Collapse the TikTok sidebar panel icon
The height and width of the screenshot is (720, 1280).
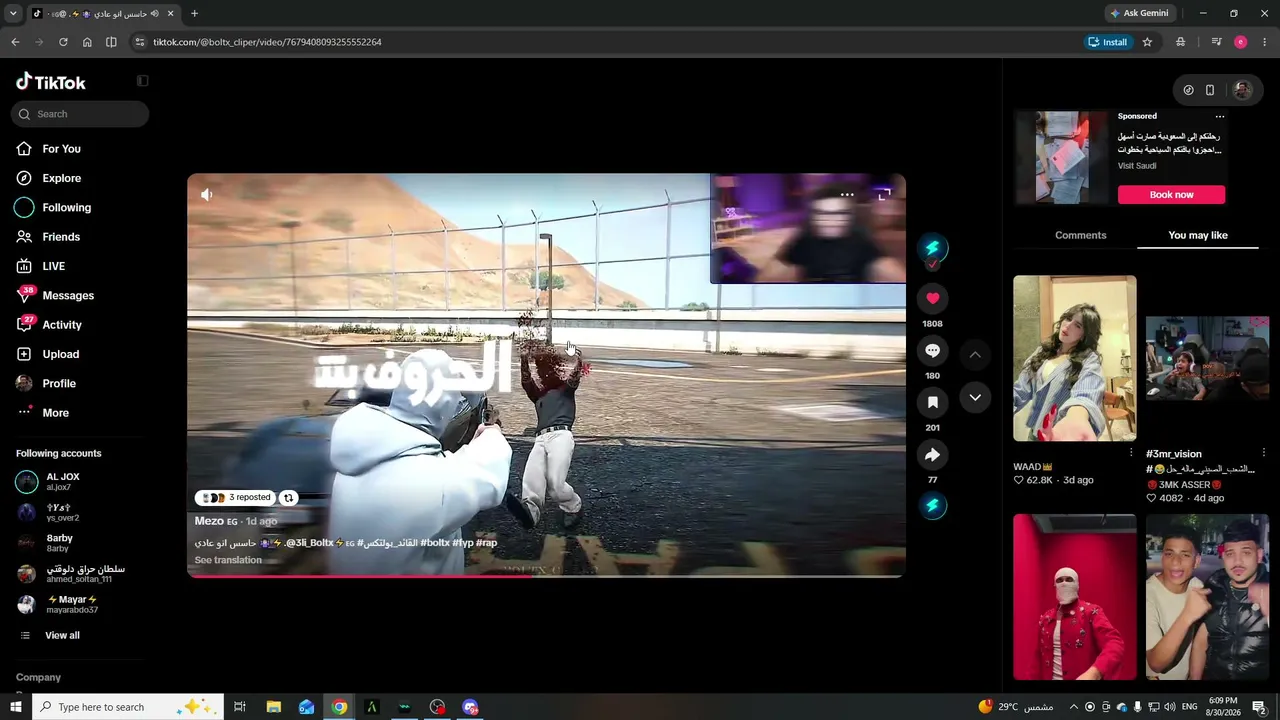coord(142,81)
